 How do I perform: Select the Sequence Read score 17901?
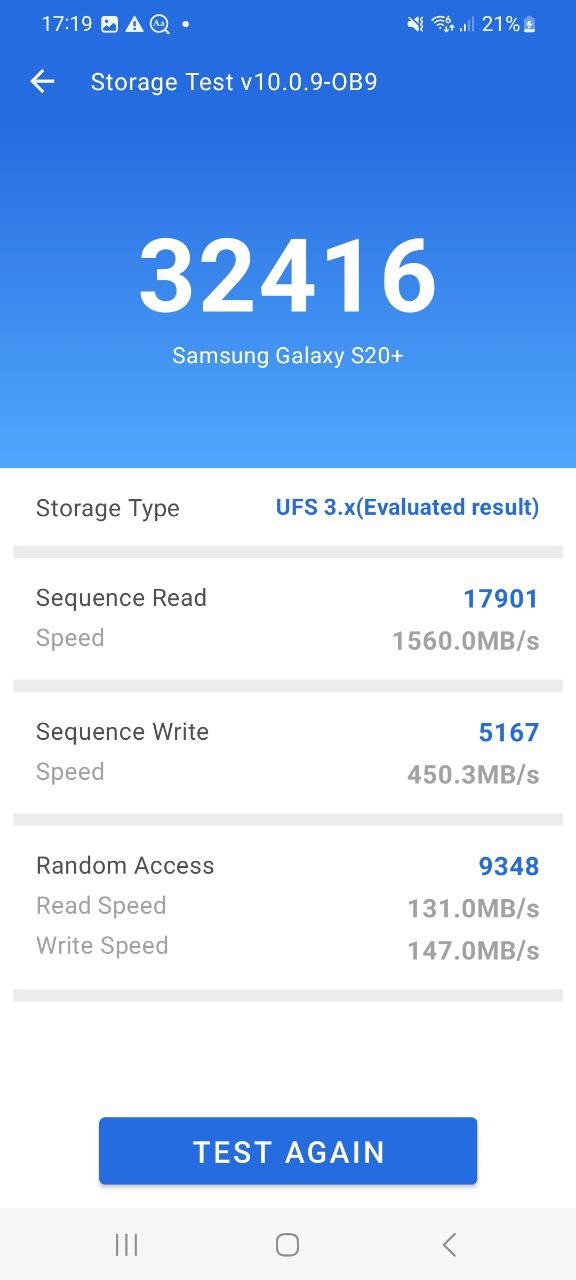pos(501,598)
